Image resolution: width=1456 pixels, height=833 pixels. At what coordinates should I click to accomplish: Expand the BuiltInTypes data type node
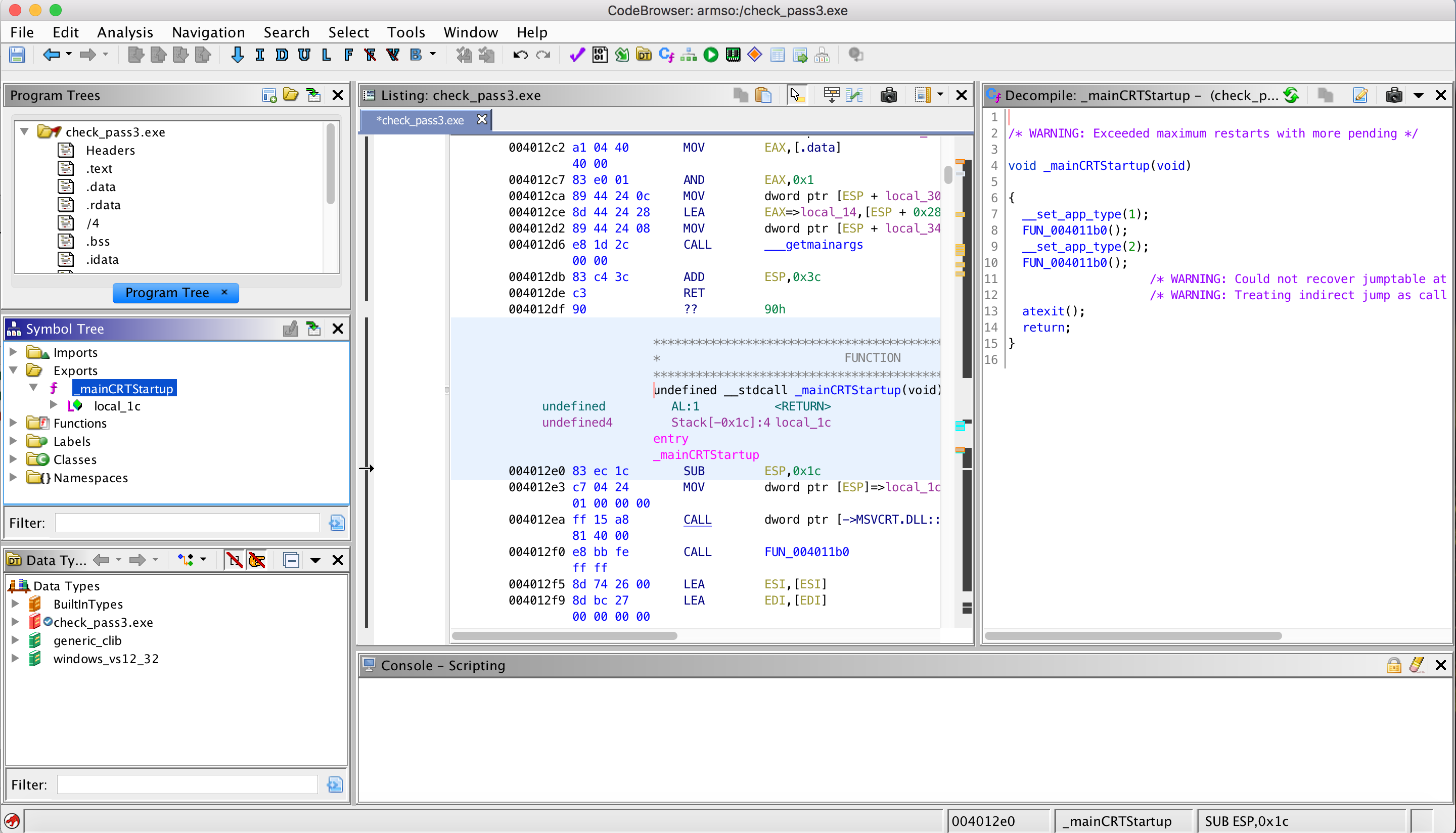16,604
